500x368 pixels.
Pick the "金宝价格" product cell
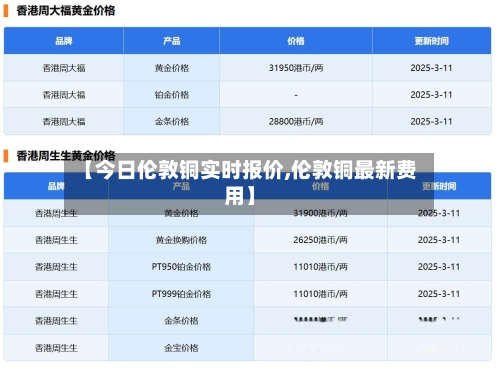click(x=181, y=348)
